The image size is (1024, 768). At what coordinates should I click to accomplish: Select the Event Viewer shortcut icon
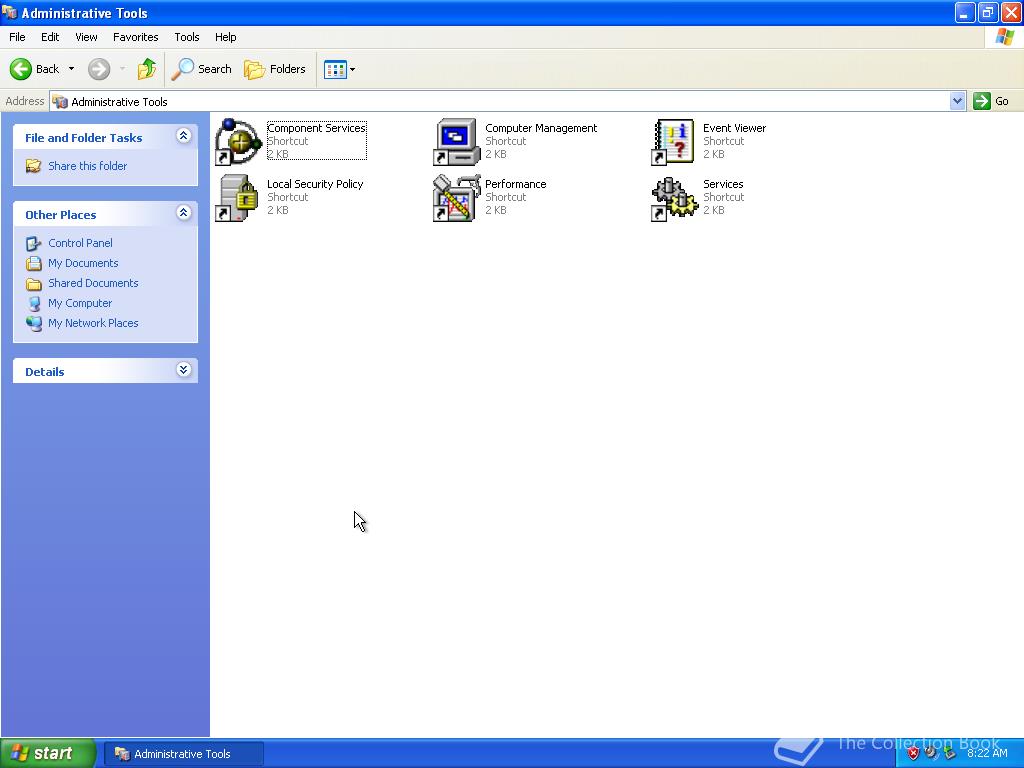tap(673, 142)
